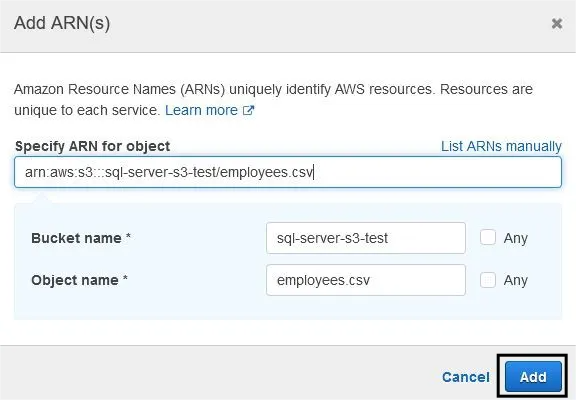576x400 pixels.
Task: Enable the Any checkbox for Object name
Action: pos(488,280)
